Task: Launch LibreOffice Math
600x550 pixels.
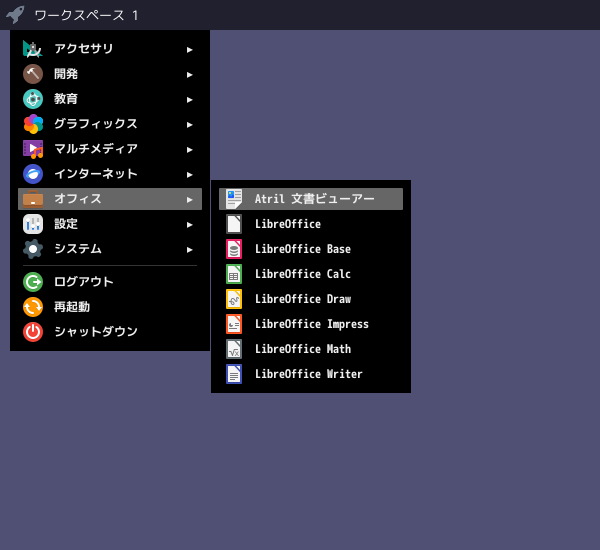Action: coord(311,349)
